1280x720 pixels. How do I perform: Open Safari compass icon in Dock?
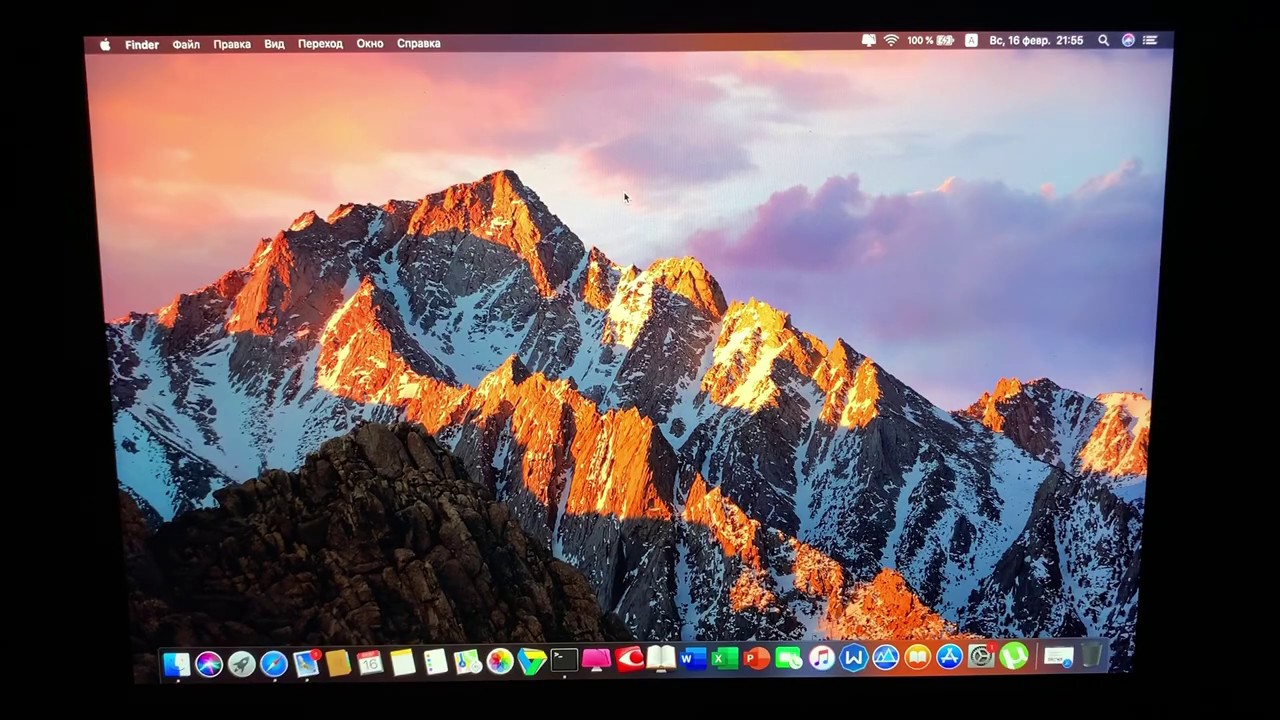point(273,663)
